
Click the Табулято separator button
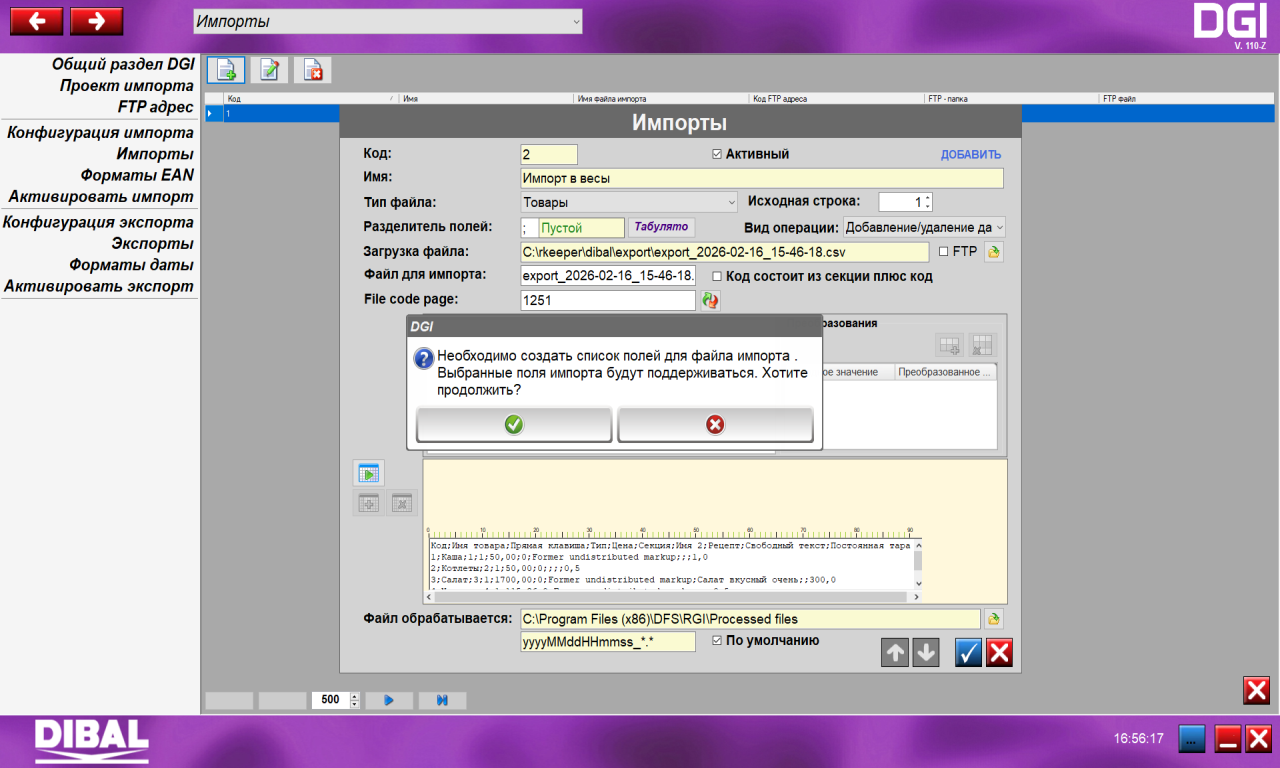[x=659, y=227]
